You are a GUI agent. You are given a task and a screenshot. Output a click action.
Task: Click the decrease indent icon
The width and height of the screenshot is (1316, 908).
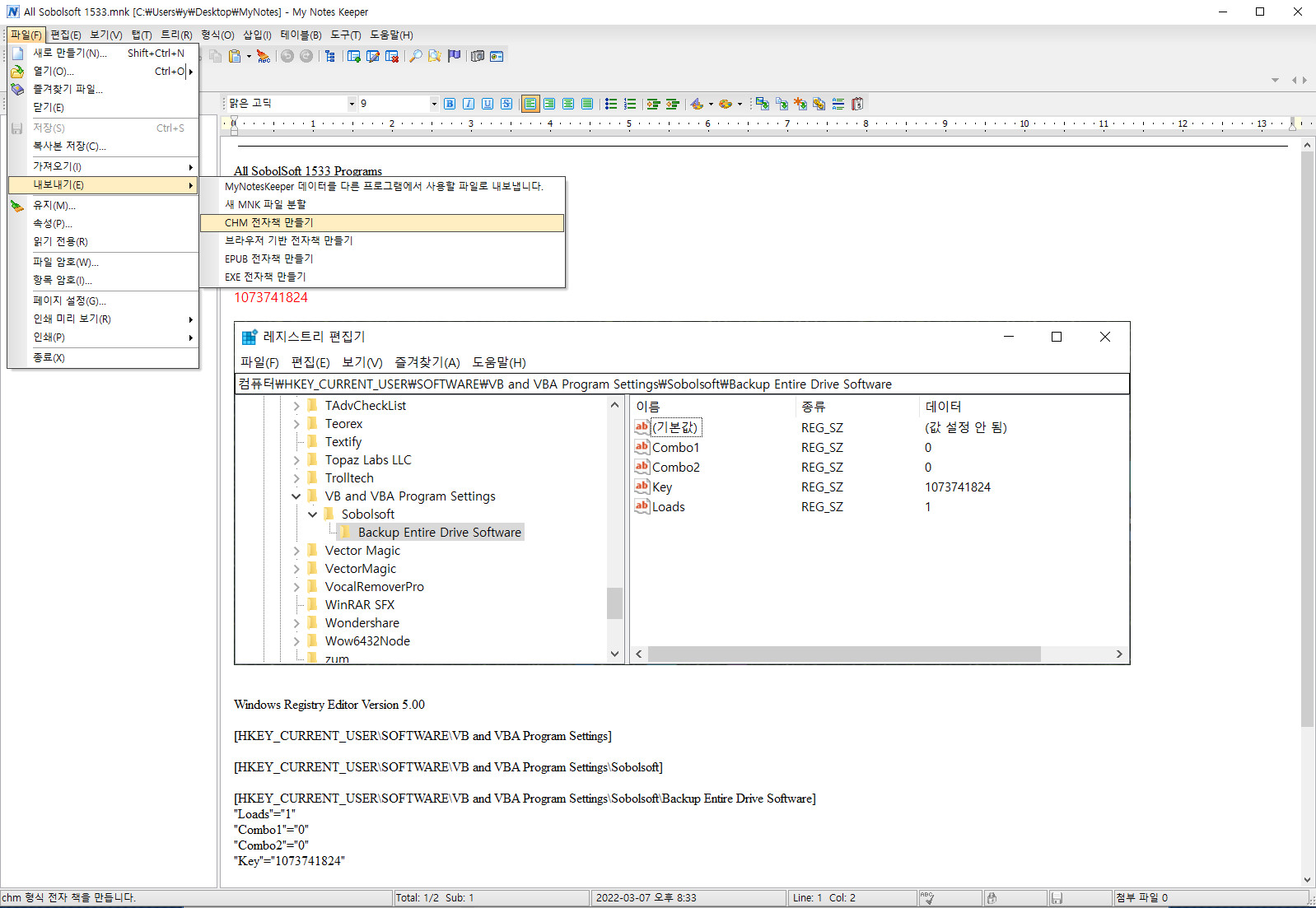tap(673, 104)
